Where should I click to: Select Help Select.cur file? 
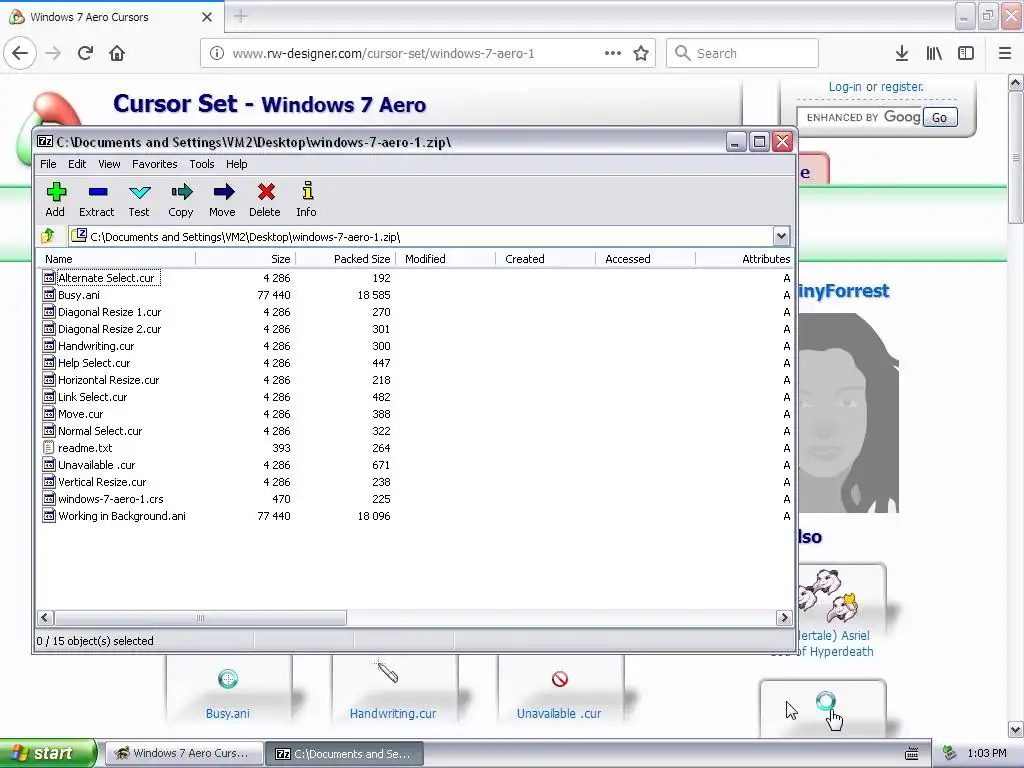(x=94, y=362)
